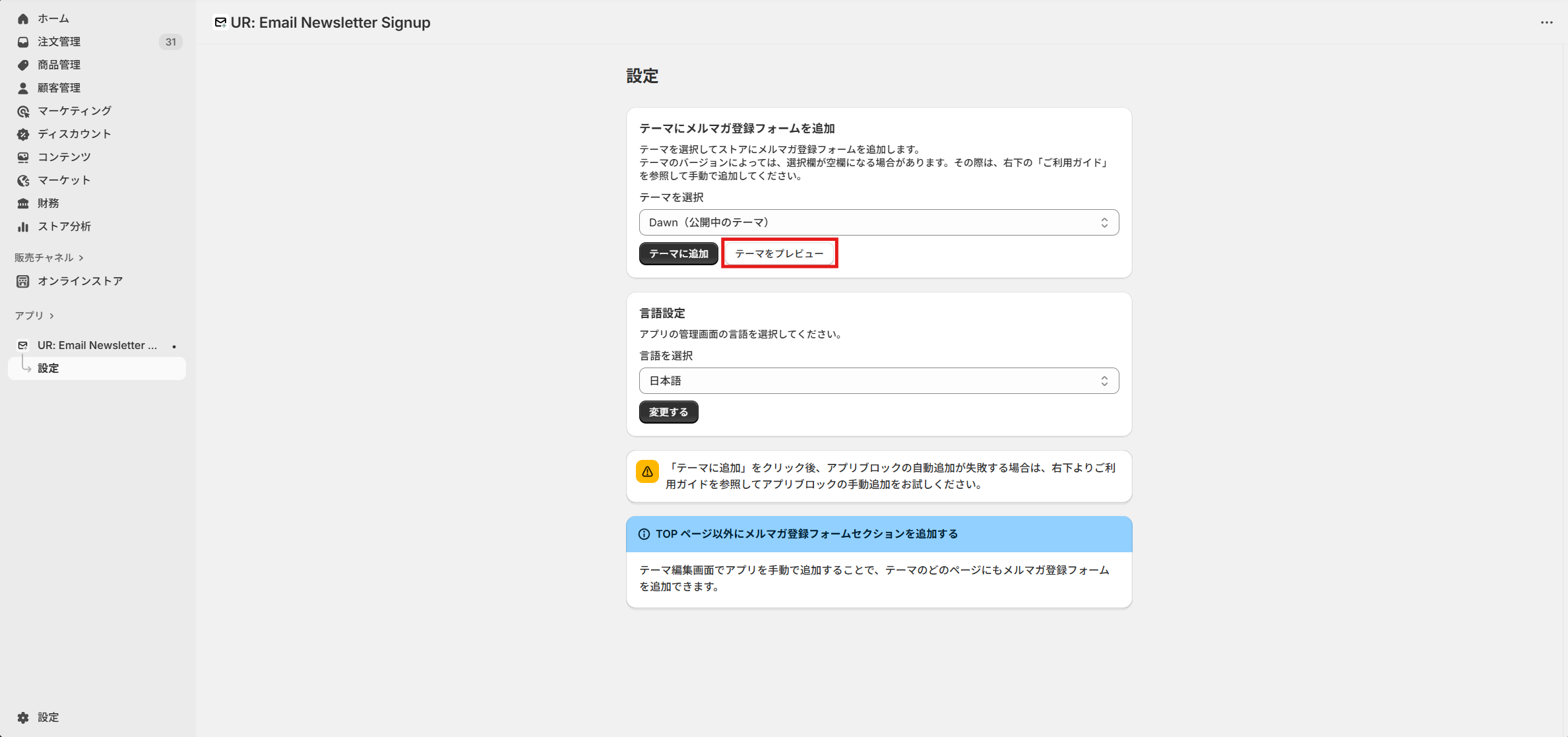This screenshot has height=737, width=1568.
Task: Click the Online Store storefront icon
Action: (23, 281)
